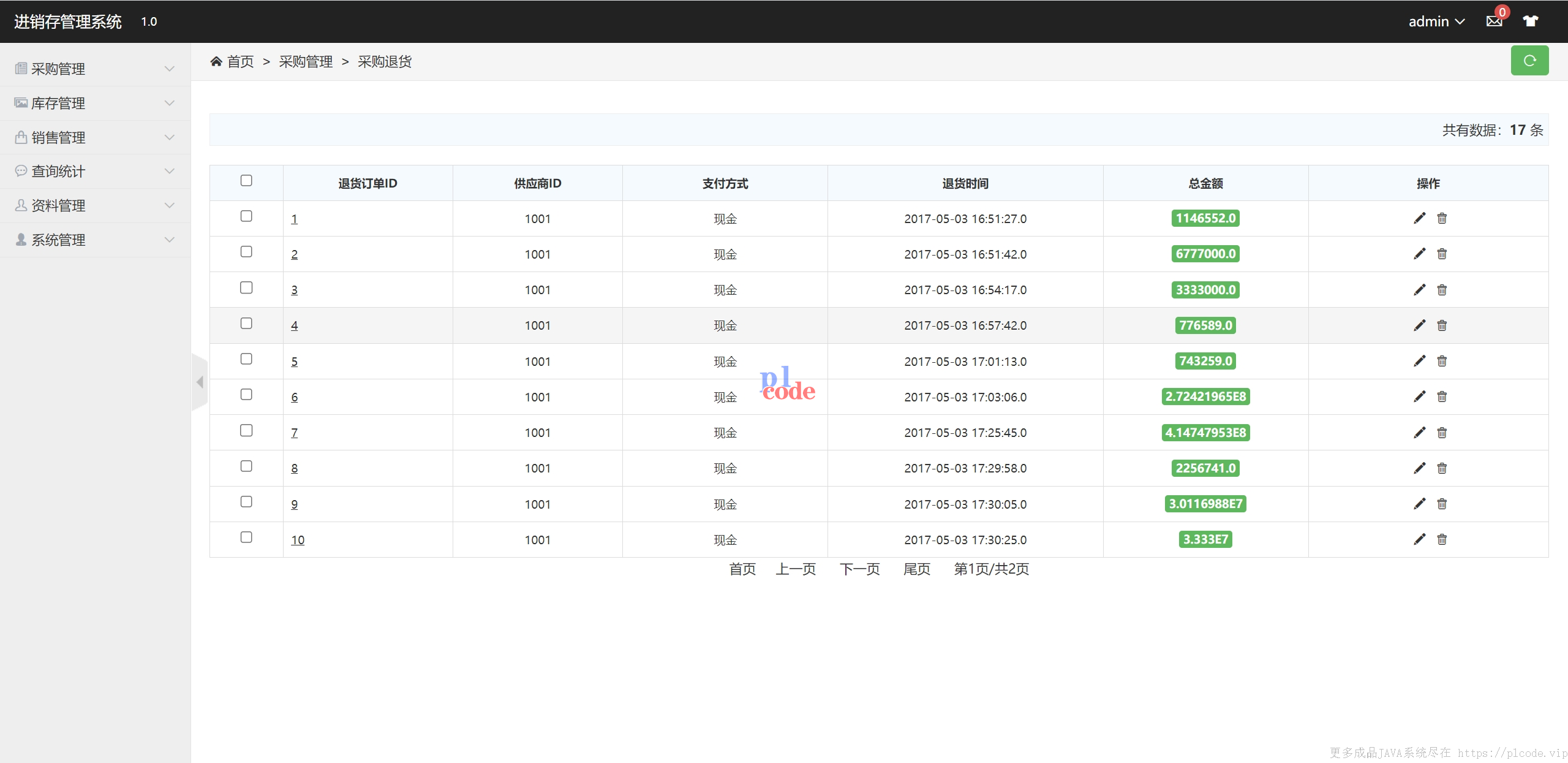Screen dimensions: 1568x763
Task: Click 采购管理 in the breadcrumb
Action: pos(306,61)
